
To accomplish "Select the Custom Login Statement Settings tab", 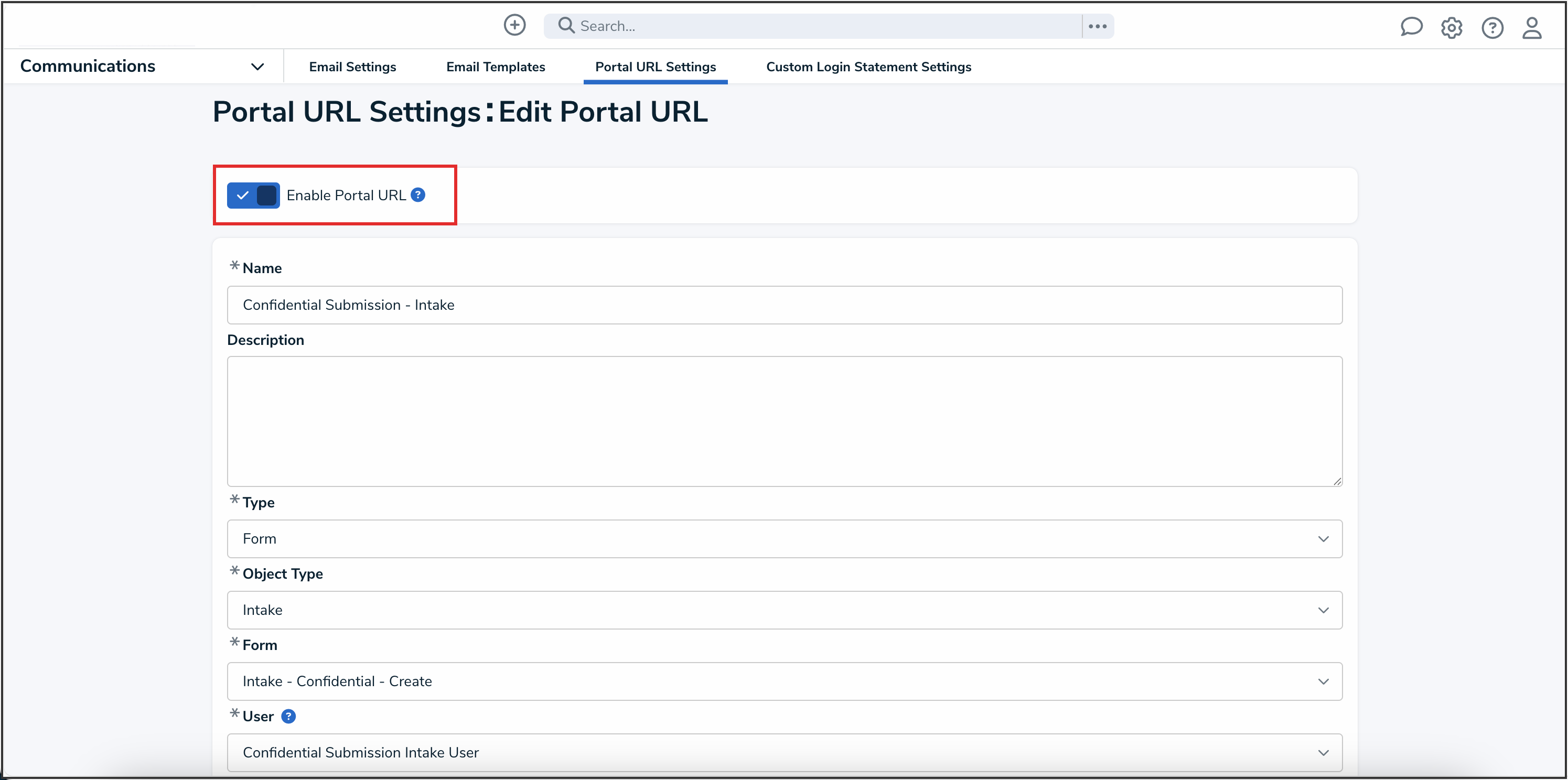I will (x=868, y=67).
